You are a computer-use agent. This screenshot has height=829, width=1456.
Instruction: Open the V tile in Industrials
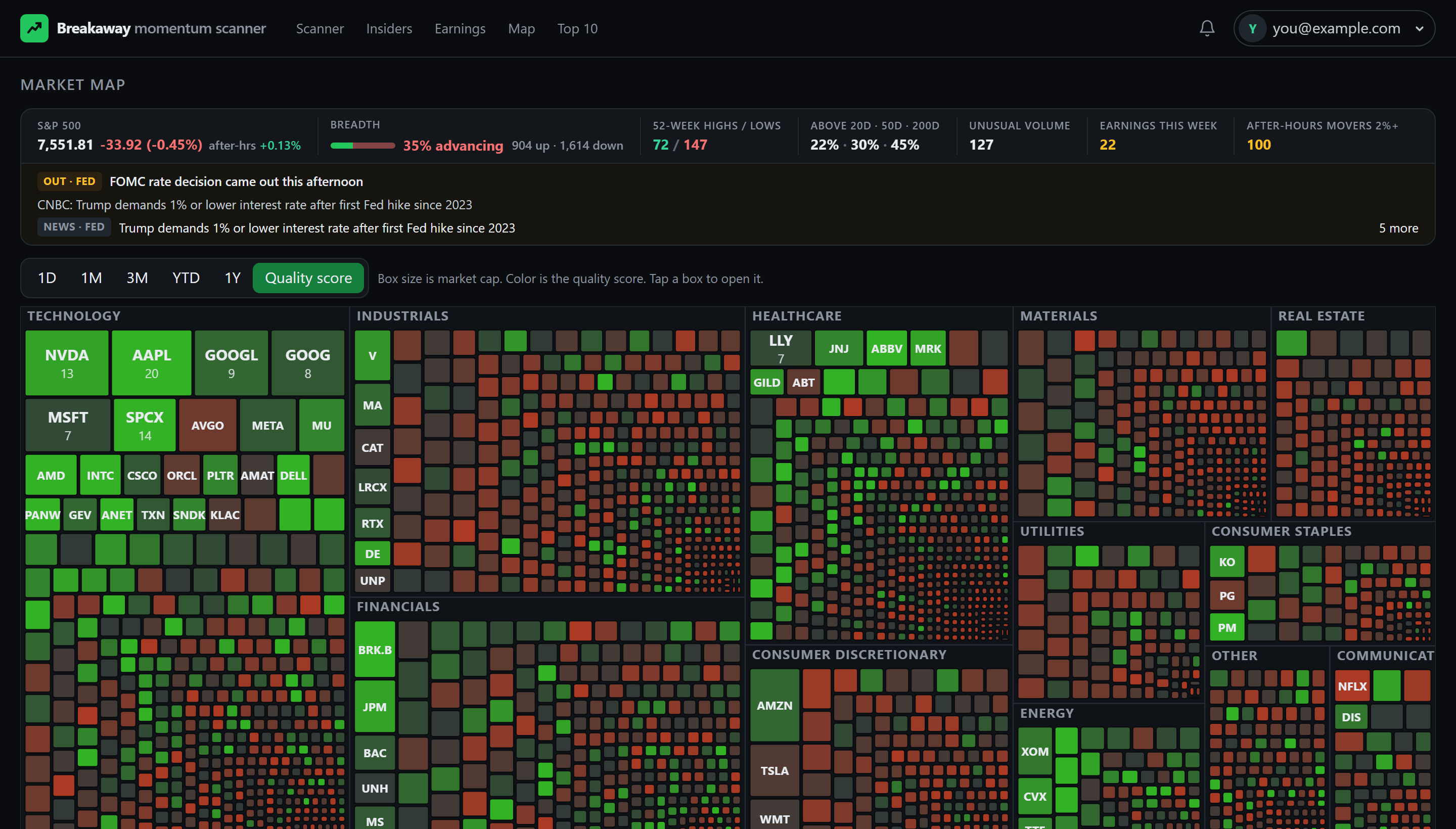(373, 356)
